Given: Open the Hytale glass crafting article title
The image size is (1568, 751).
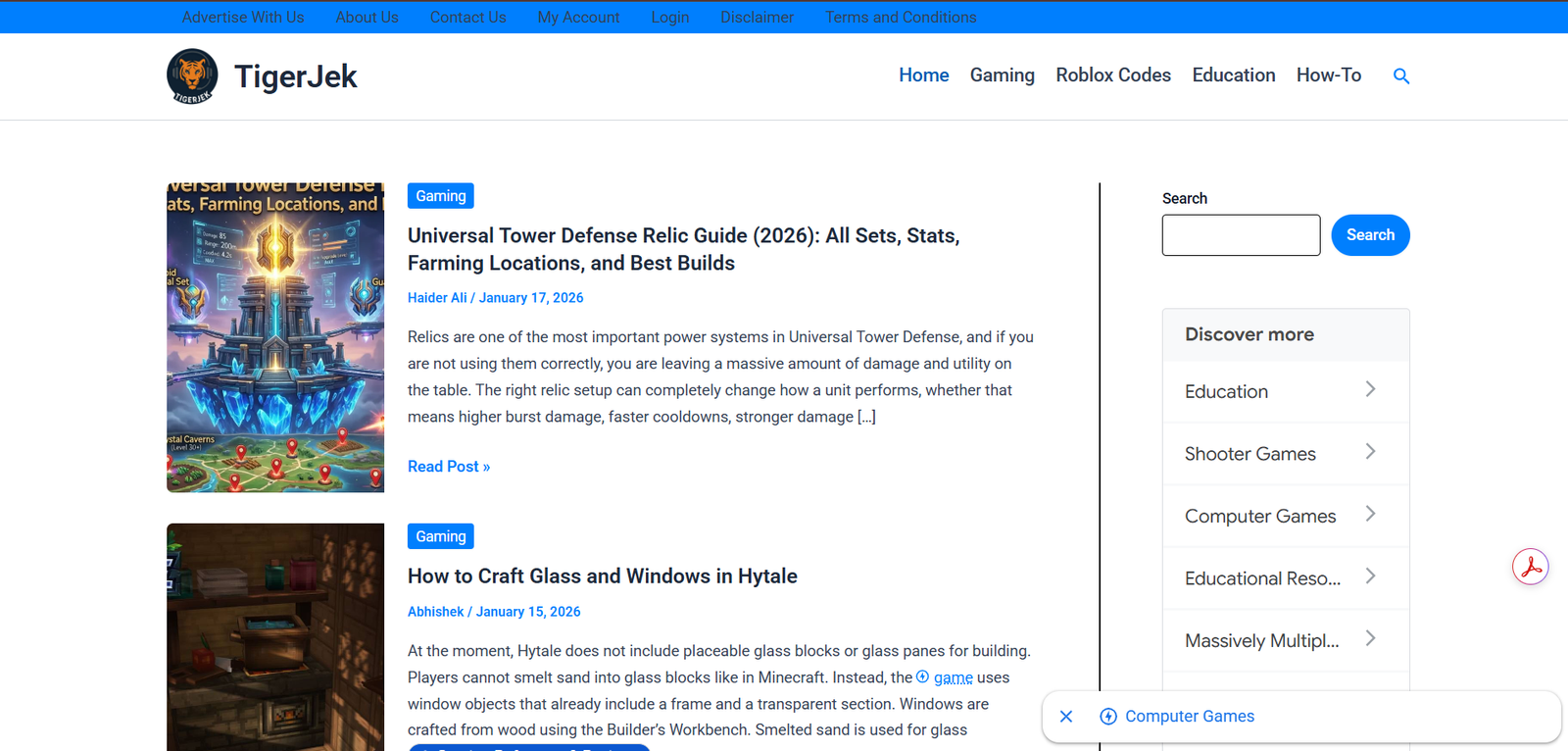Looking at the screenshot, I should point(602,576).
